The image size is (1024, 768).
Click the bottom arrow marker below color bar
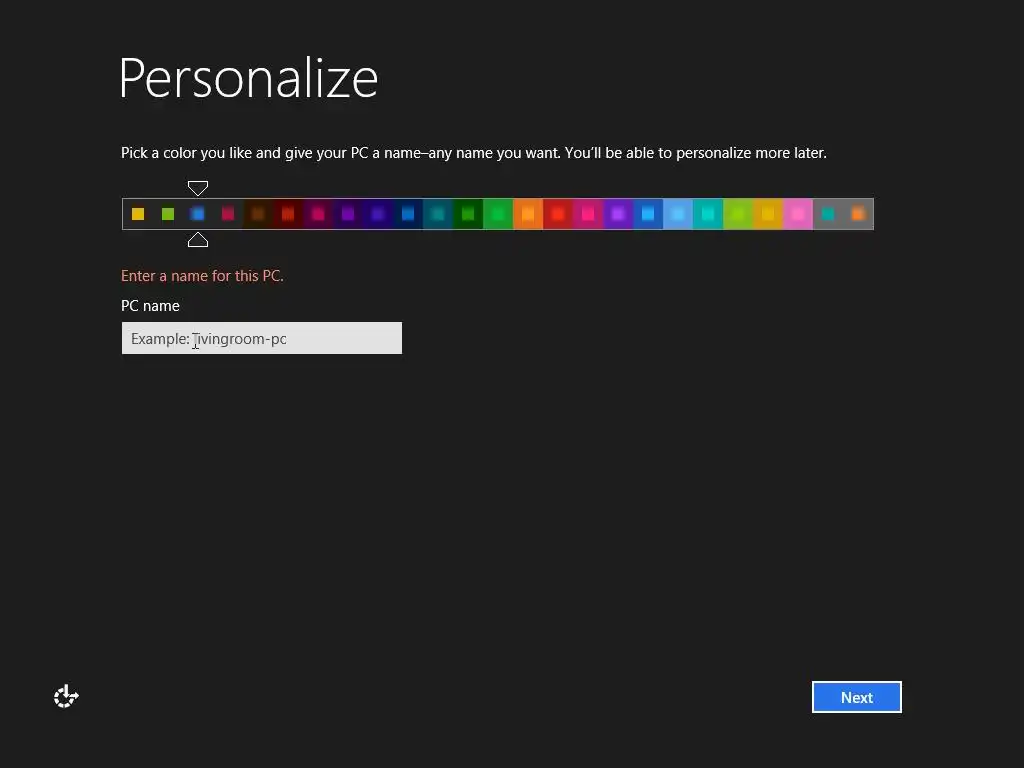click(198, 240)
